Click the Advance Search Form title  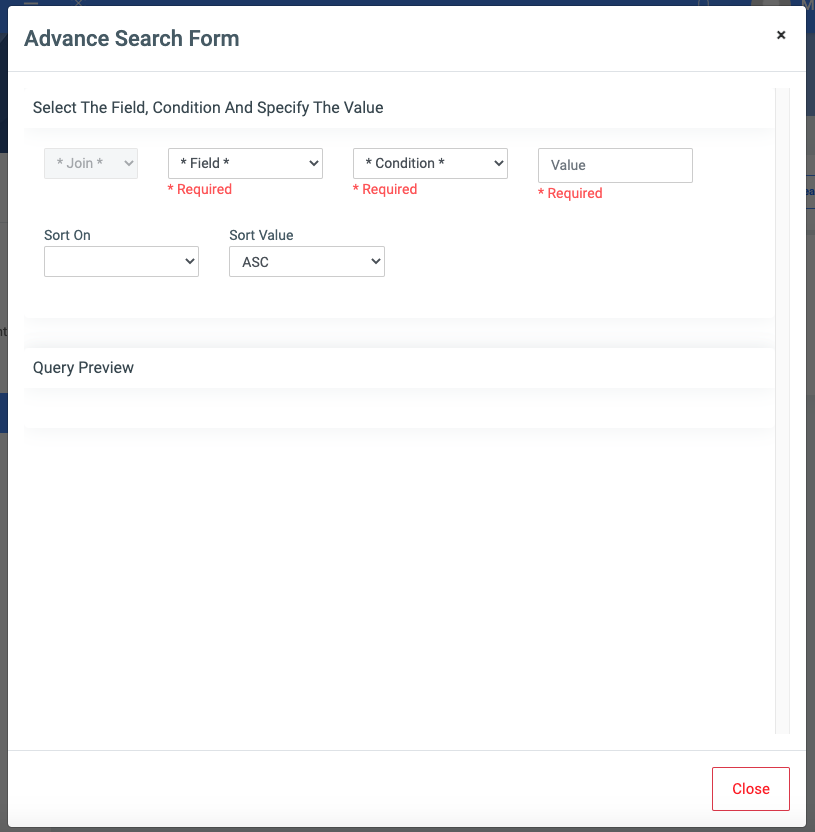coord(131,39)
